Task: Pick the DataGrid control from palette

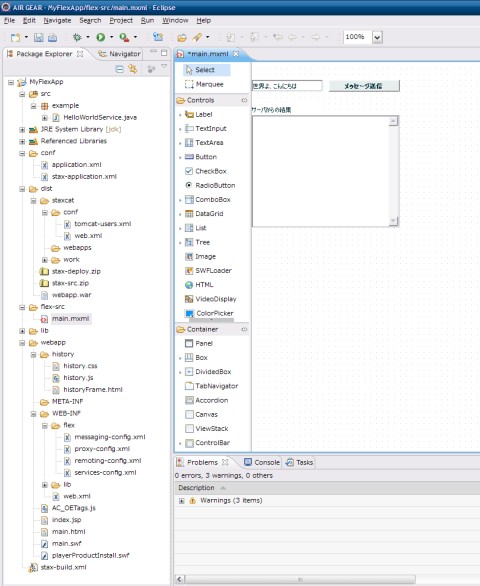Action: 204,214
